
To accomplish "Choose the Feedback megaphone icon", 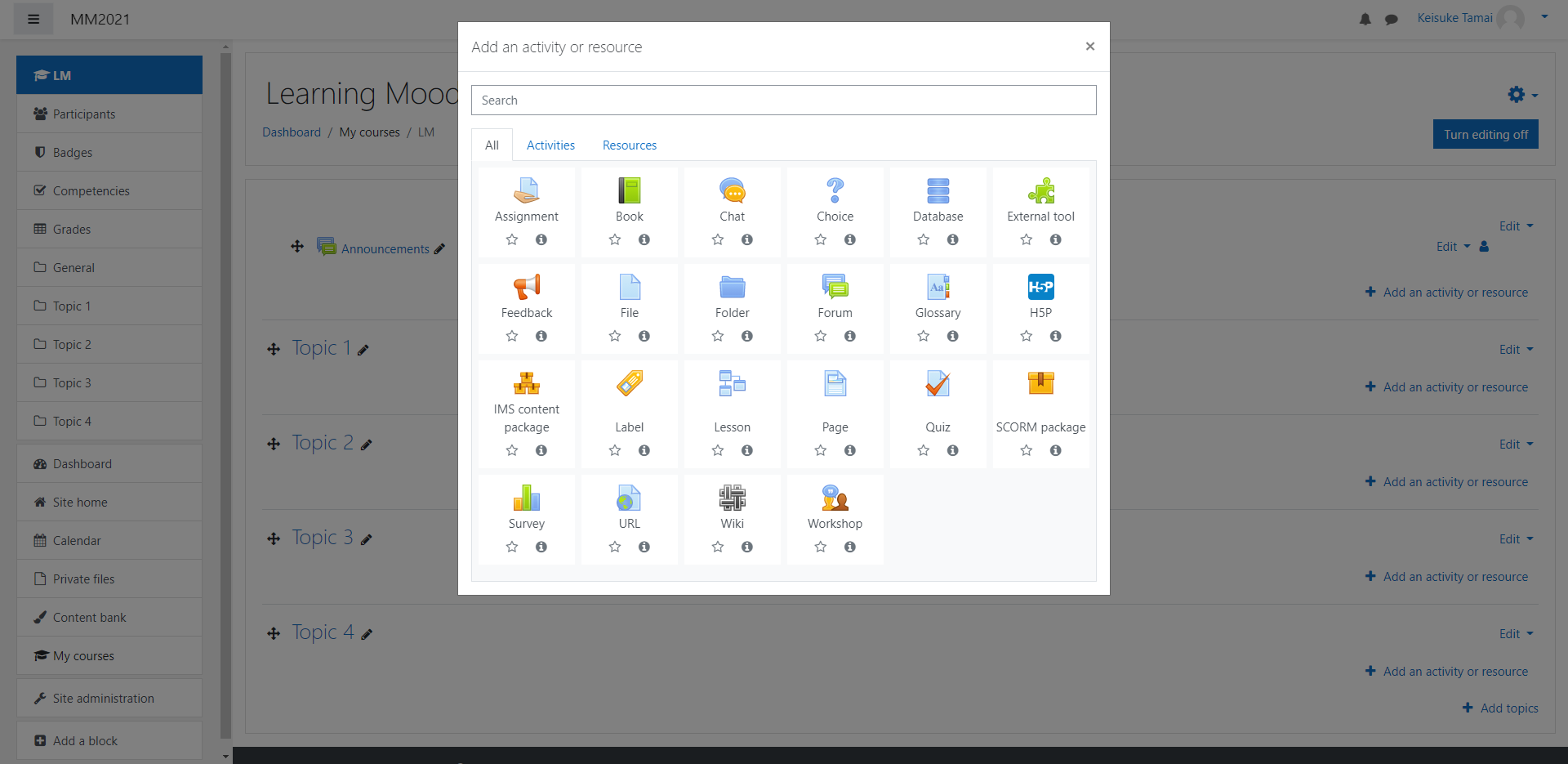I will (527, 287).
